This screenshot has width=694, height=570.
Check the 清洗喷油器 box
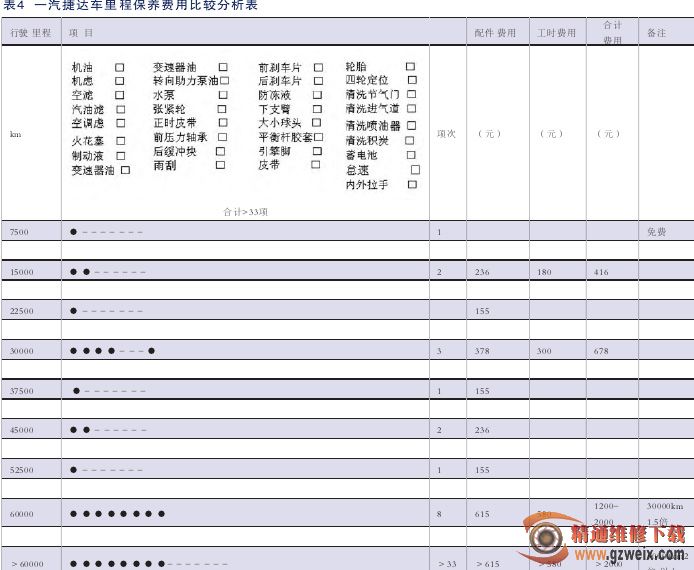click(x=411, y=126)
